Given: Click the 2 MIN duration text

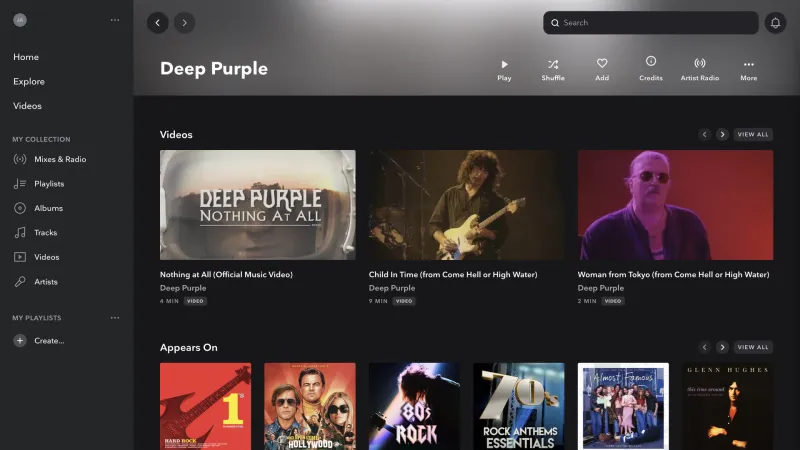Looking at the screenshot, I should click(587, 302).
